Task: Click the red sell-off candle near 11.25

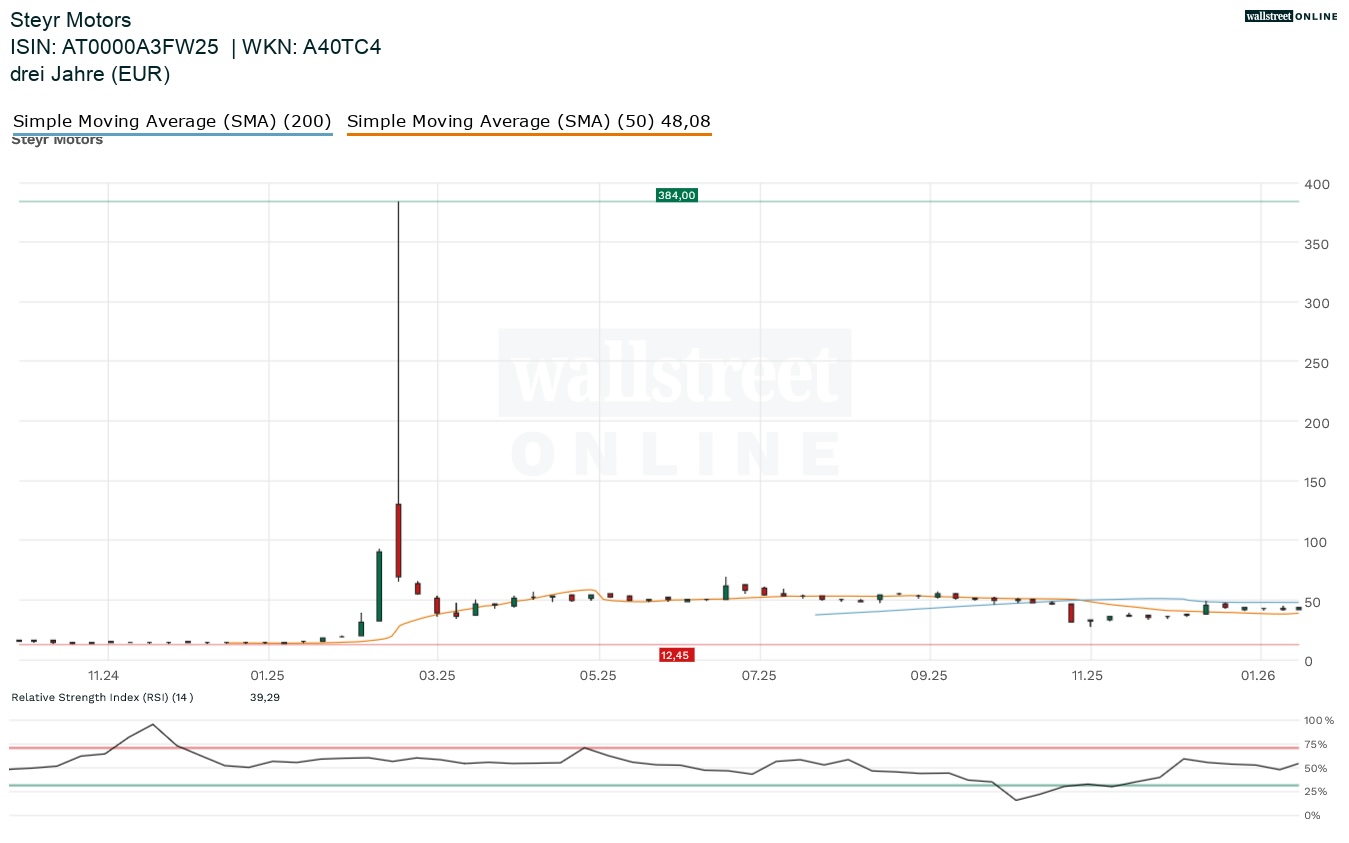Action: click(x=1071, y=612)
